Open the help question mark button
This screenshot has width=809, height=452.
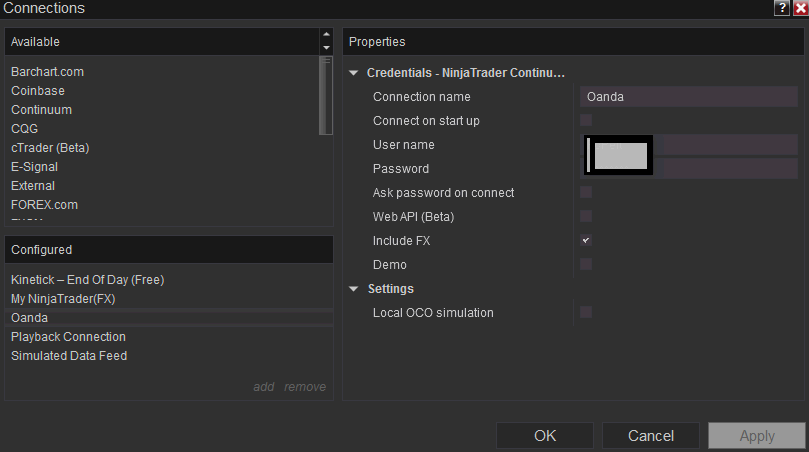[x=782, y=8]
